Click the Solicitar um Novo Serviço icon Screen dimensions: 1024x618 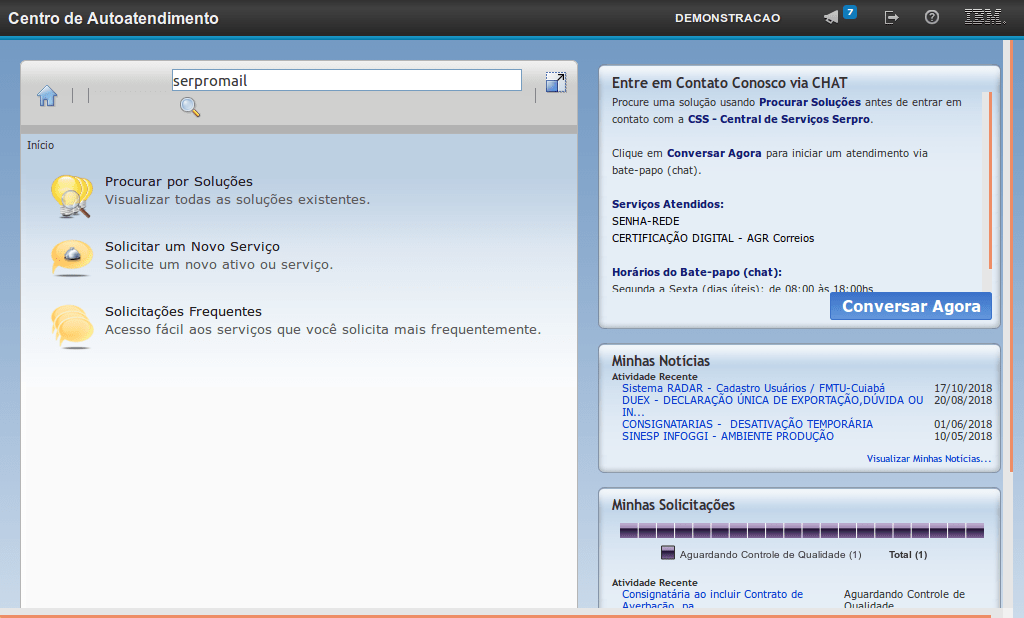tap(71, 258)
